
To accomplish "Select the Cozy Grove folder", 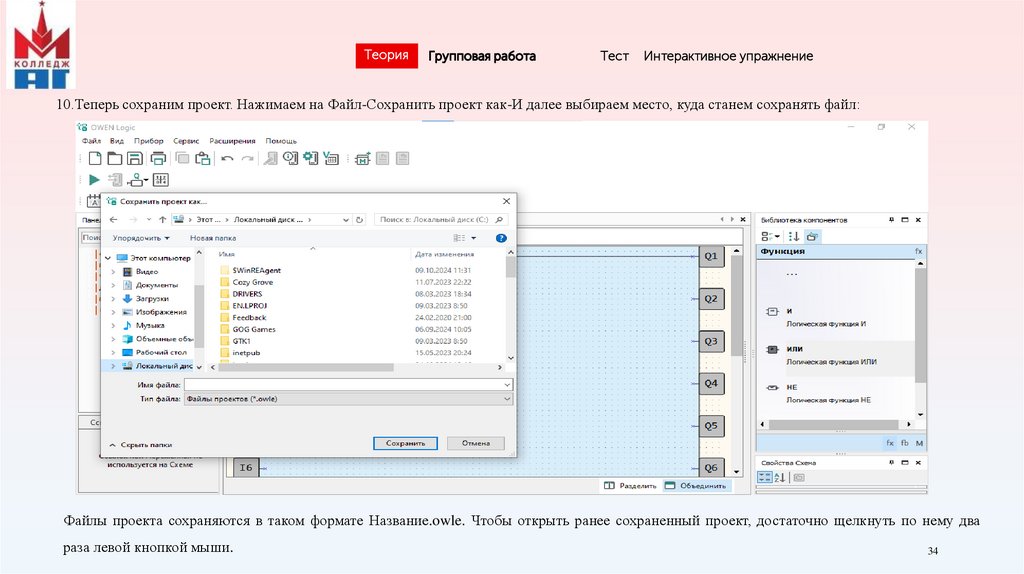I will pos(253,282).
